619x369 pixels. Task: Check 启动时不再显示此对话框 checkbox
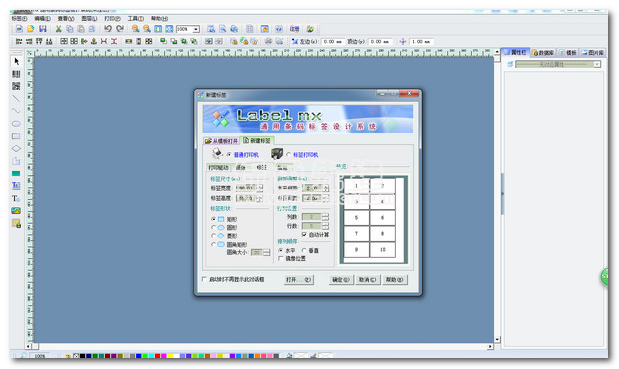pos(204,279)
